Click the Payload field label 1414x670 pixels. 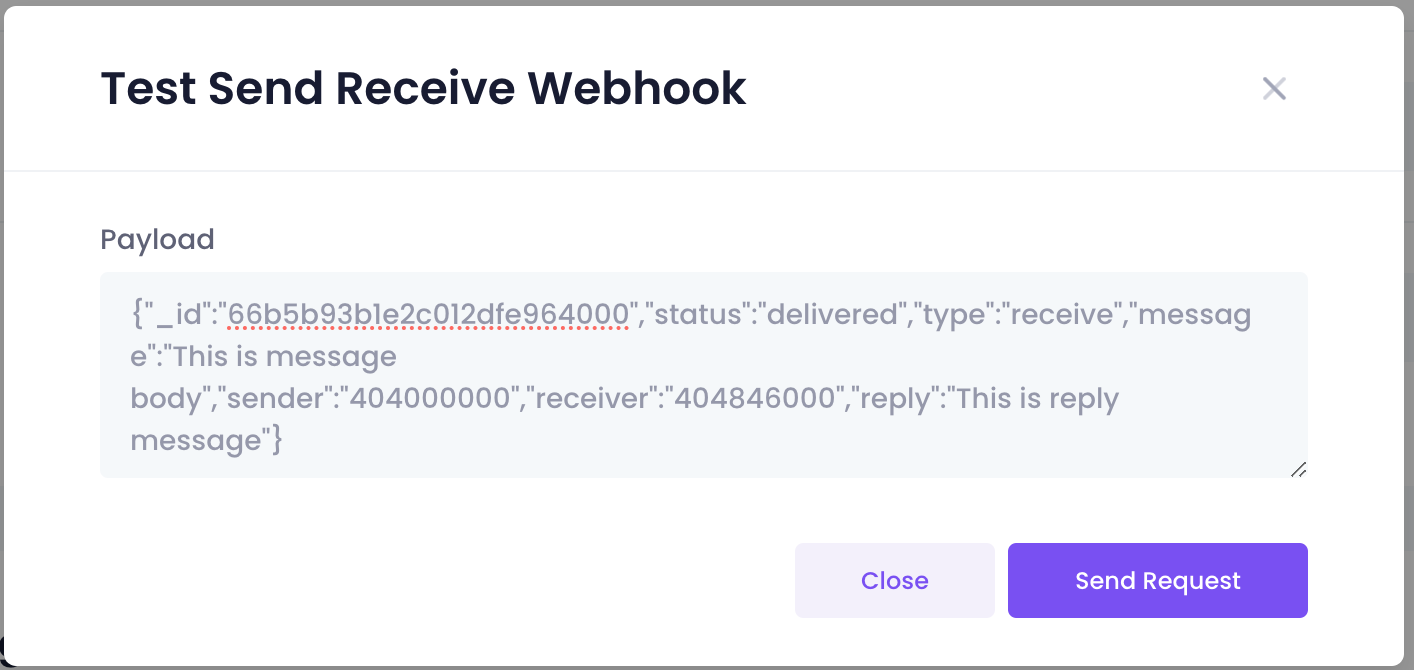157,240
